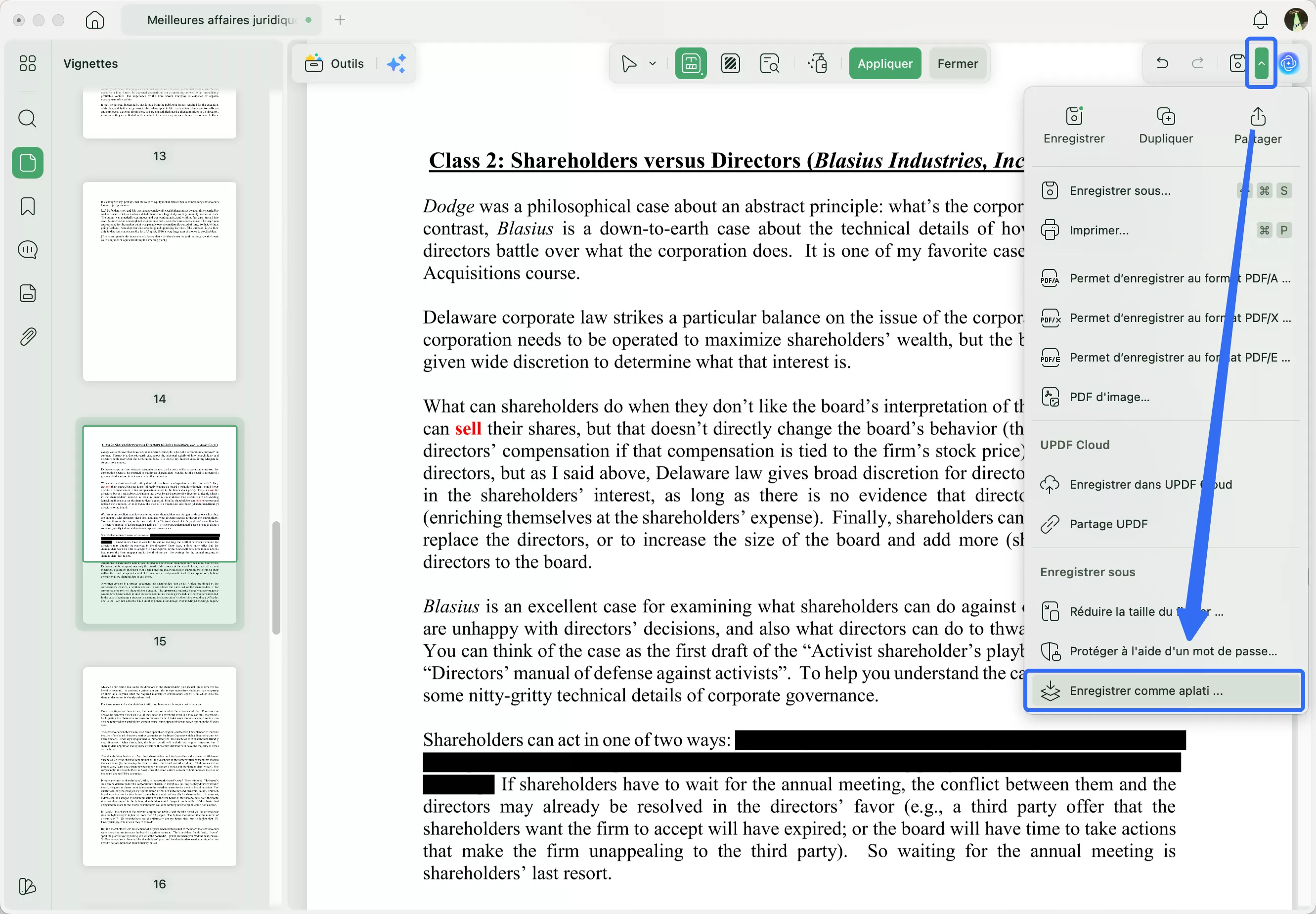Viewport: 1316px width, 914px height.
Task: Click the search and redact icon
Action: (x=769, y=64)
